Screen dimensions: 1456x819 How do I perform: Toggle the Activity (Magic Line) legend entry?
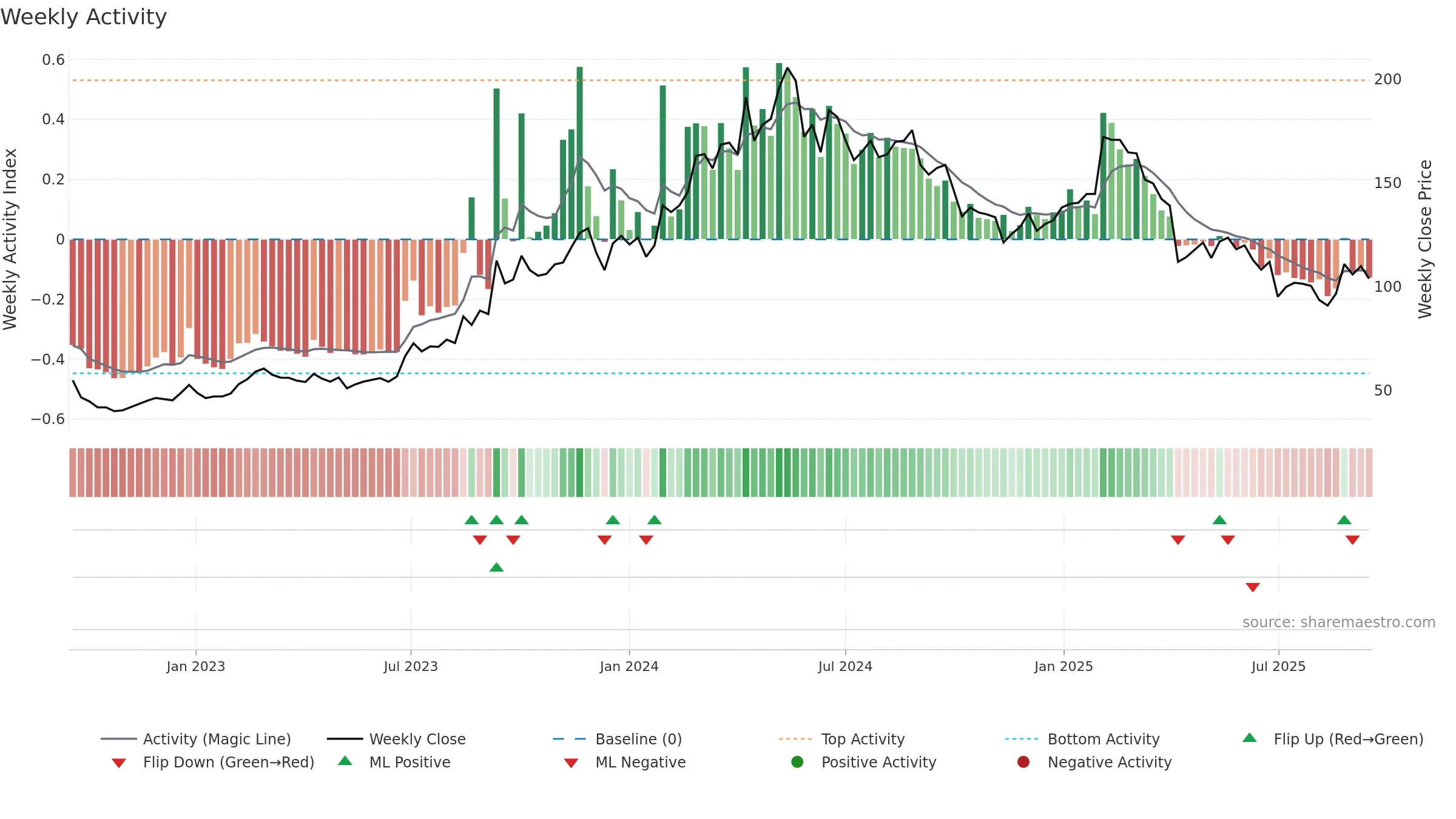(196, 739)
